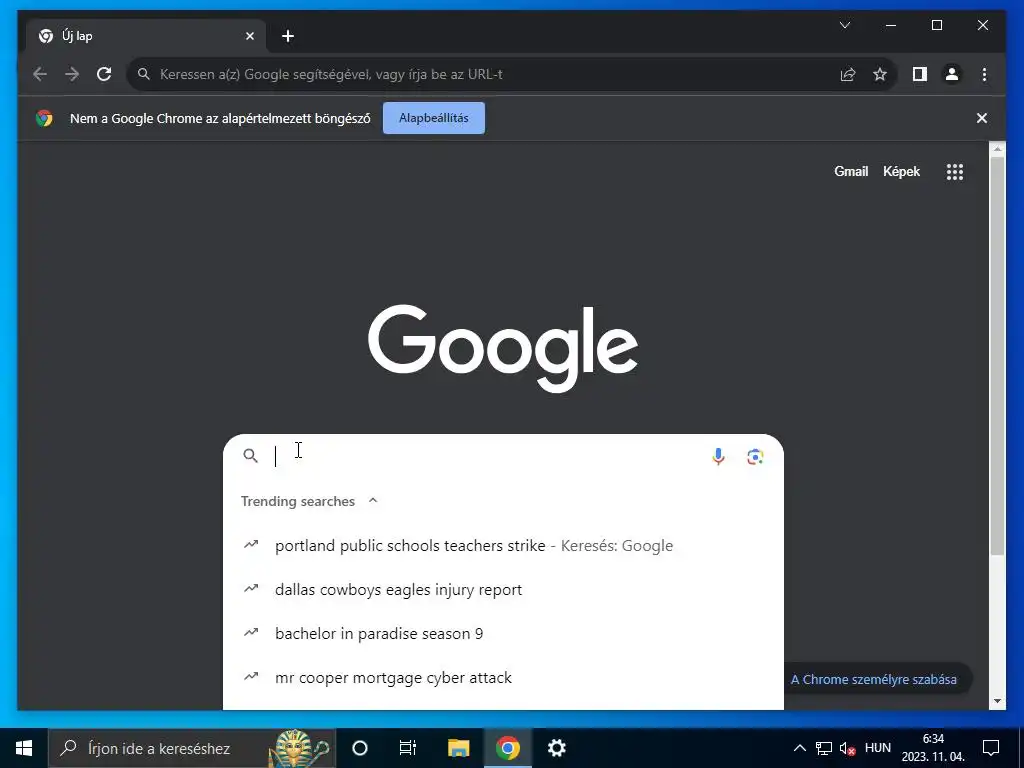Start voice search with the microphone

tap(718, 456)
